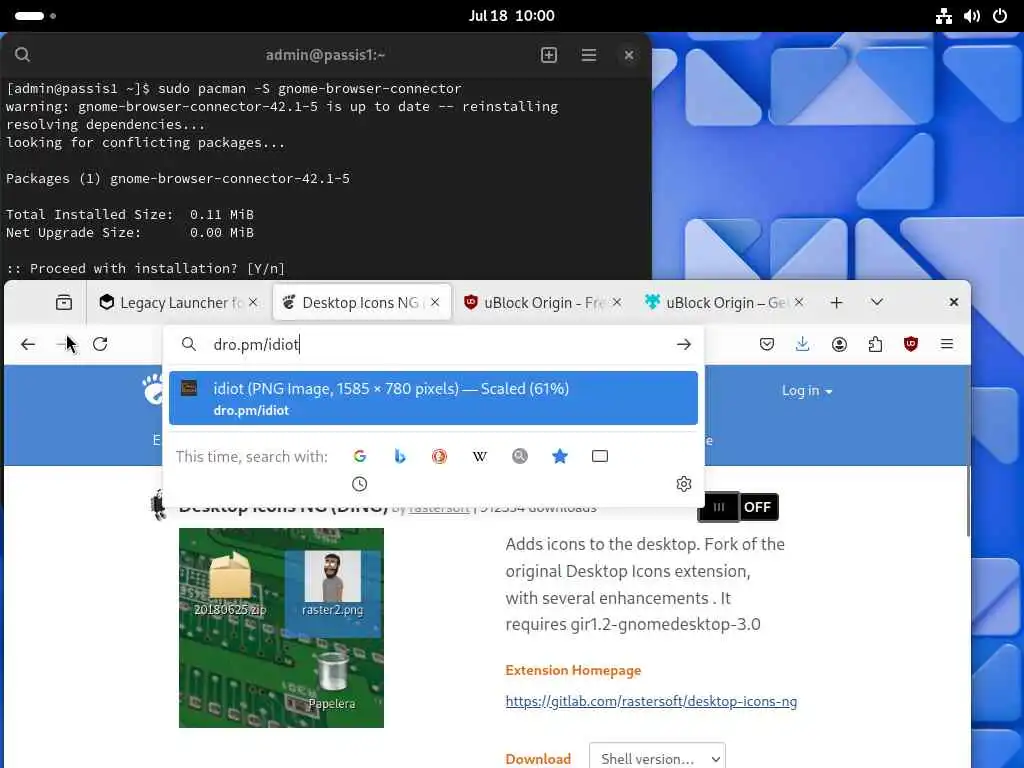Open network status icon in top bar
Image resolution: width=1024 pixels, height=768 pixels.
coord(944,16)
